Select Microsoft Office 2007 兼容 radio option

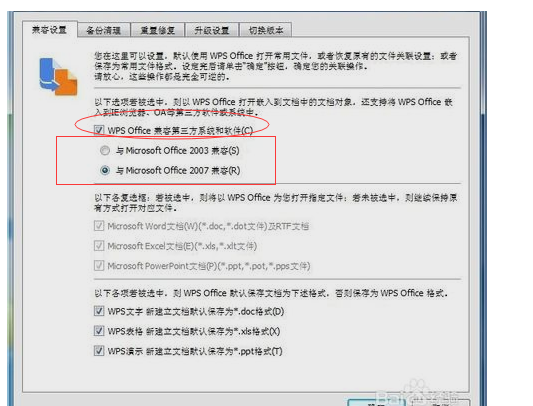point(105,170)
